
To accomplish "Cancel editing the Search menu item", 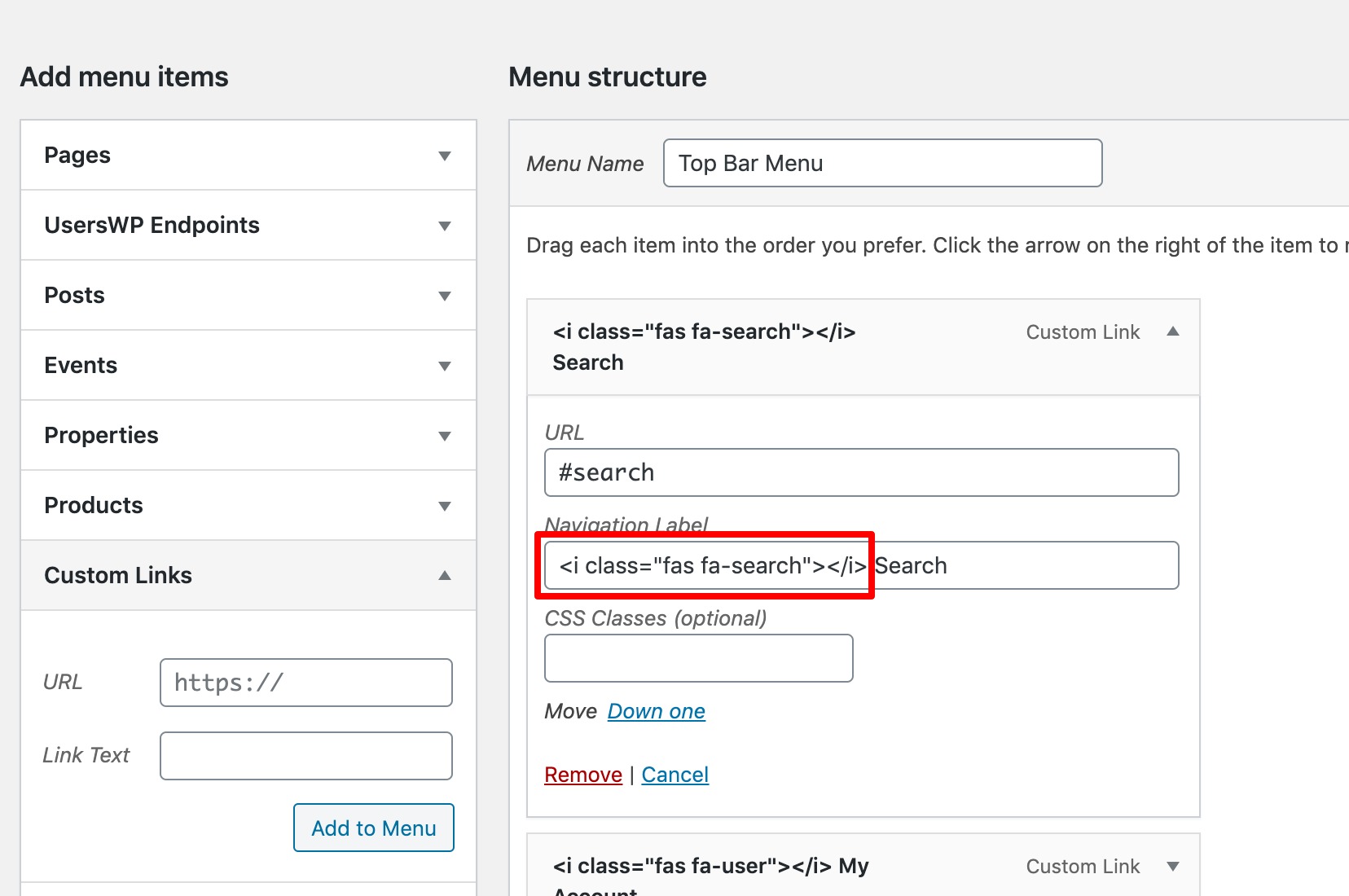I will tap(674, 775).
